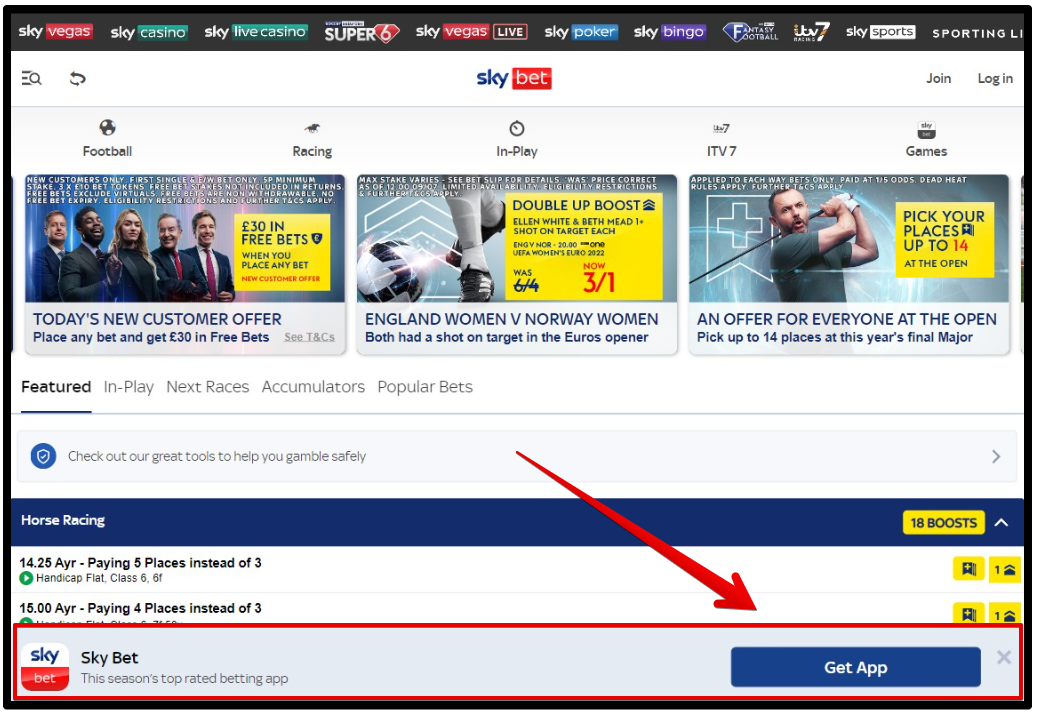
Task: Open the Sky Bingo brand link
Action: pyautogui.click(x=669, y=32)
